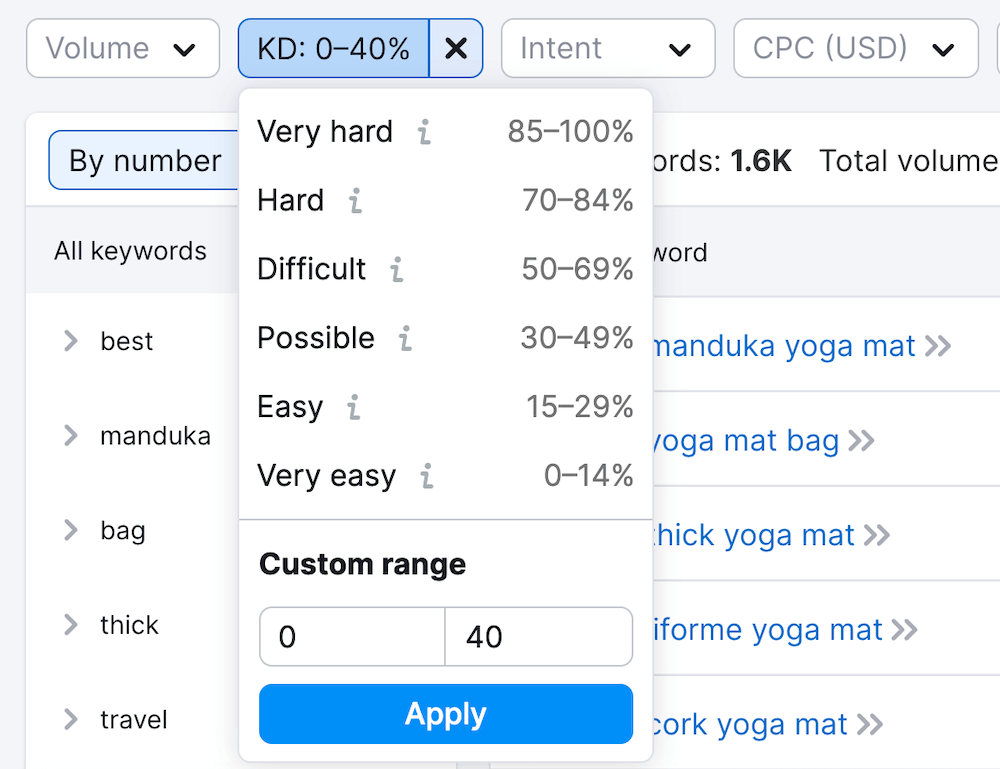
Task: Select the Very hard 85–100% option
Action: 445,132
